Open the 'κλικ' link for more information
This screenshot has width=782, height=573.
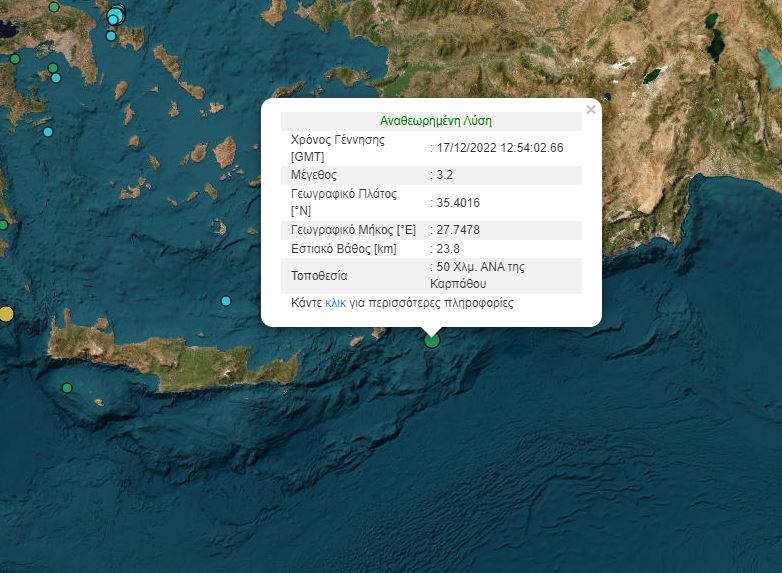pos(335,303)
